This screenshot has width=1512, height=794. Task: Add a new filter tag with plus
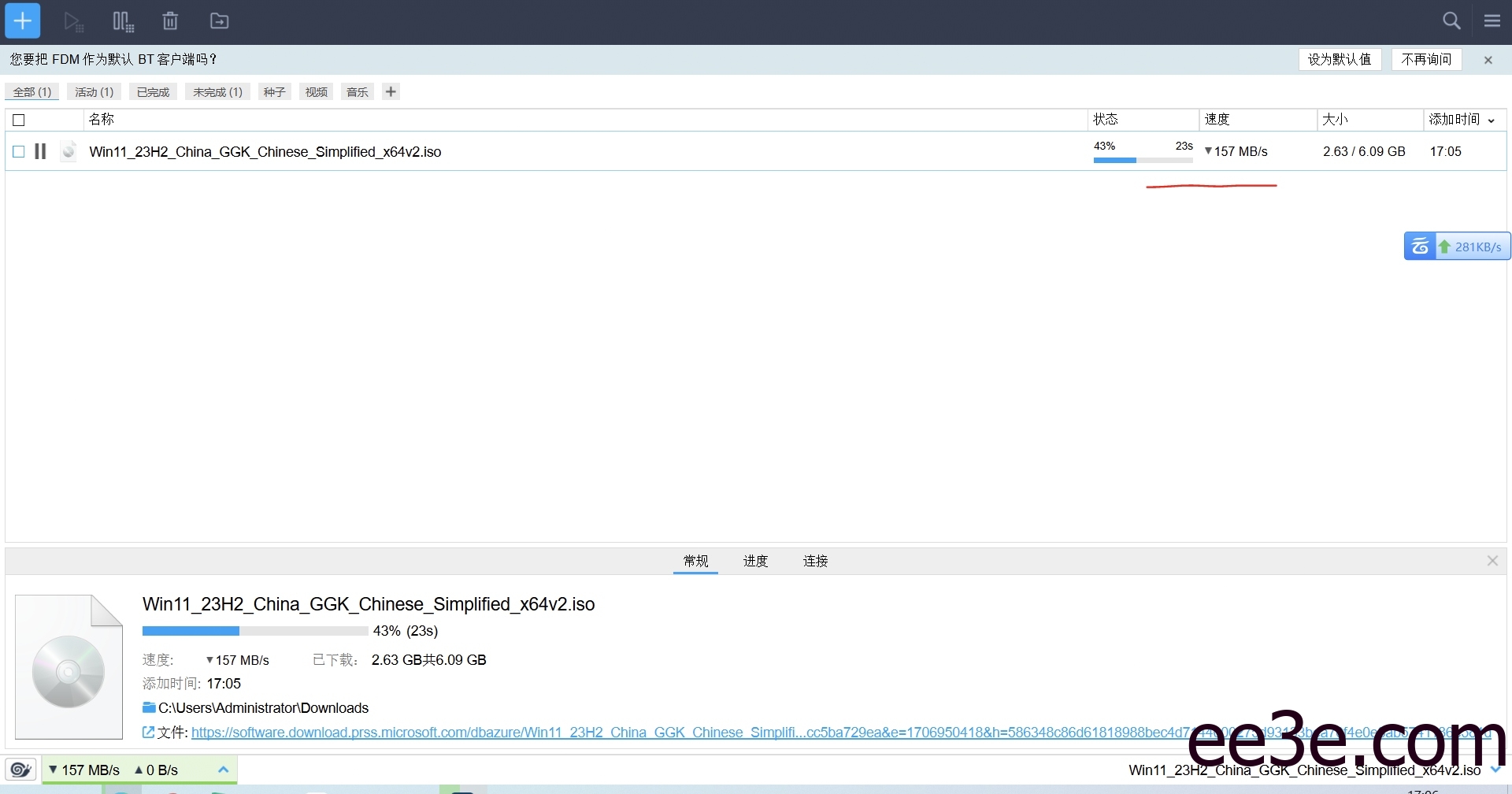391,91
